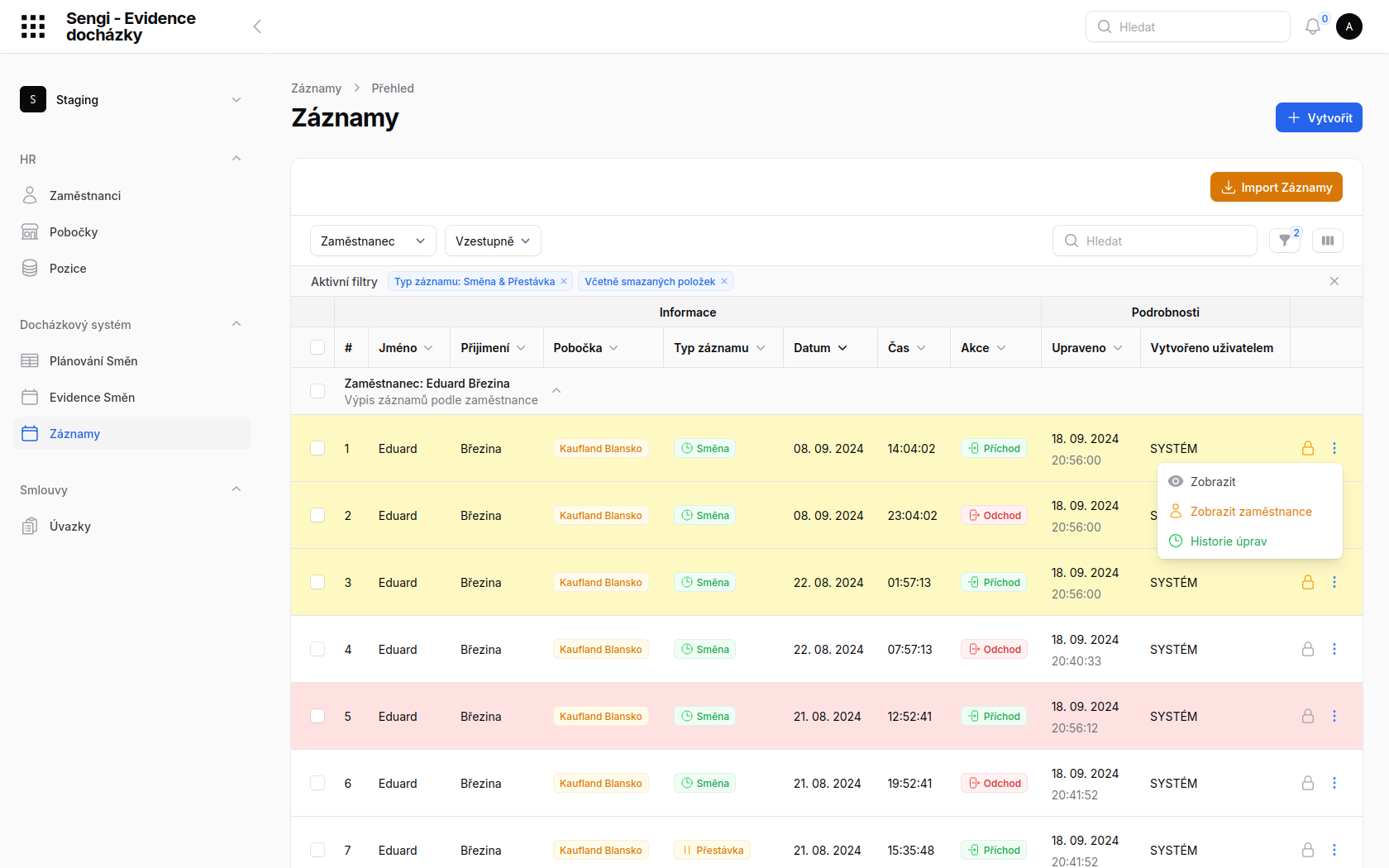Click the Import Záznamy button

[x=1277, y=187]
